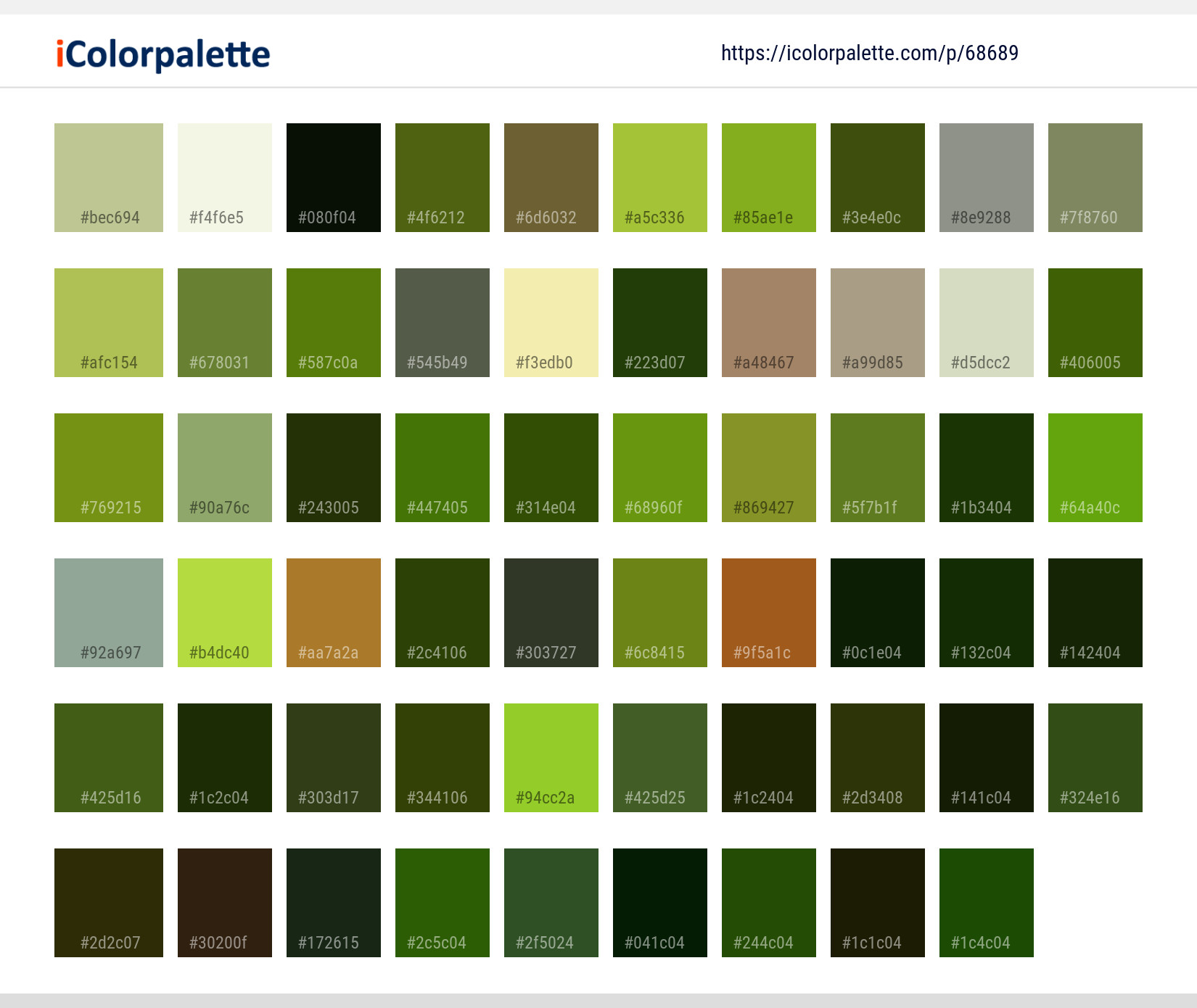Screen dimensions: 1197x1008
Task: Pick the #869427 swatch
Action: coord(769,468)
